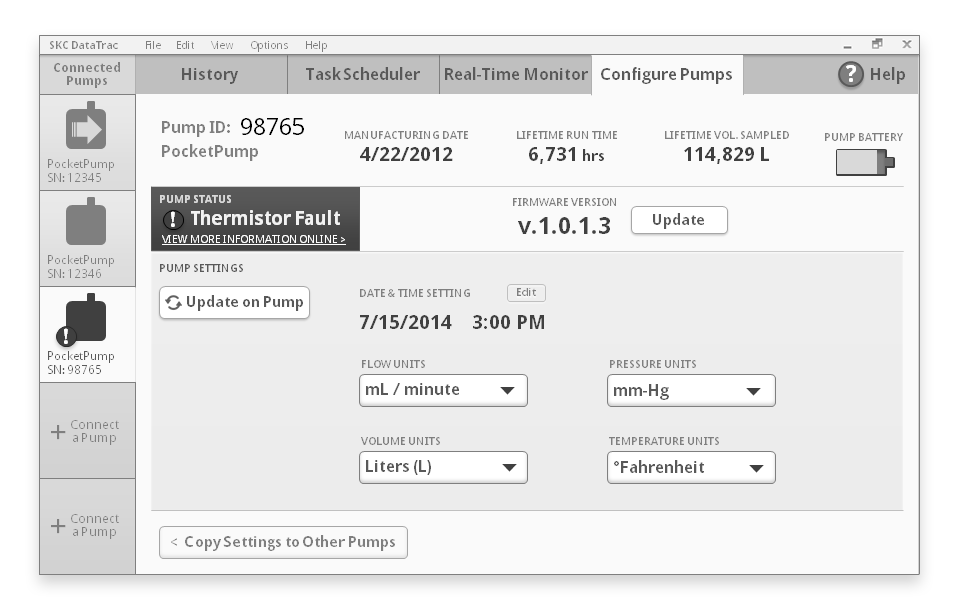Open the Volume Units dropdown

(x=442, y=467)
